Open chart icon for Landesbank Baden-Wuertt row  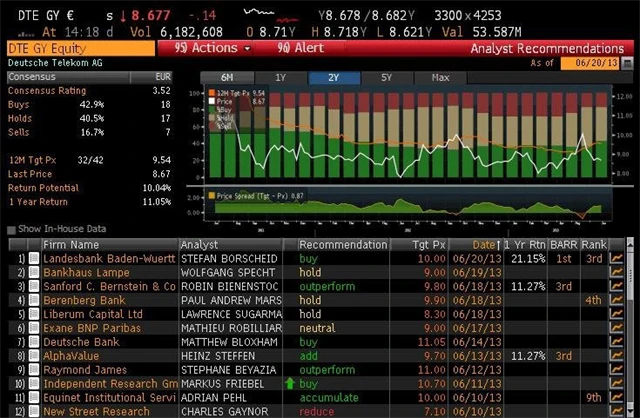(x=617, y=258)
